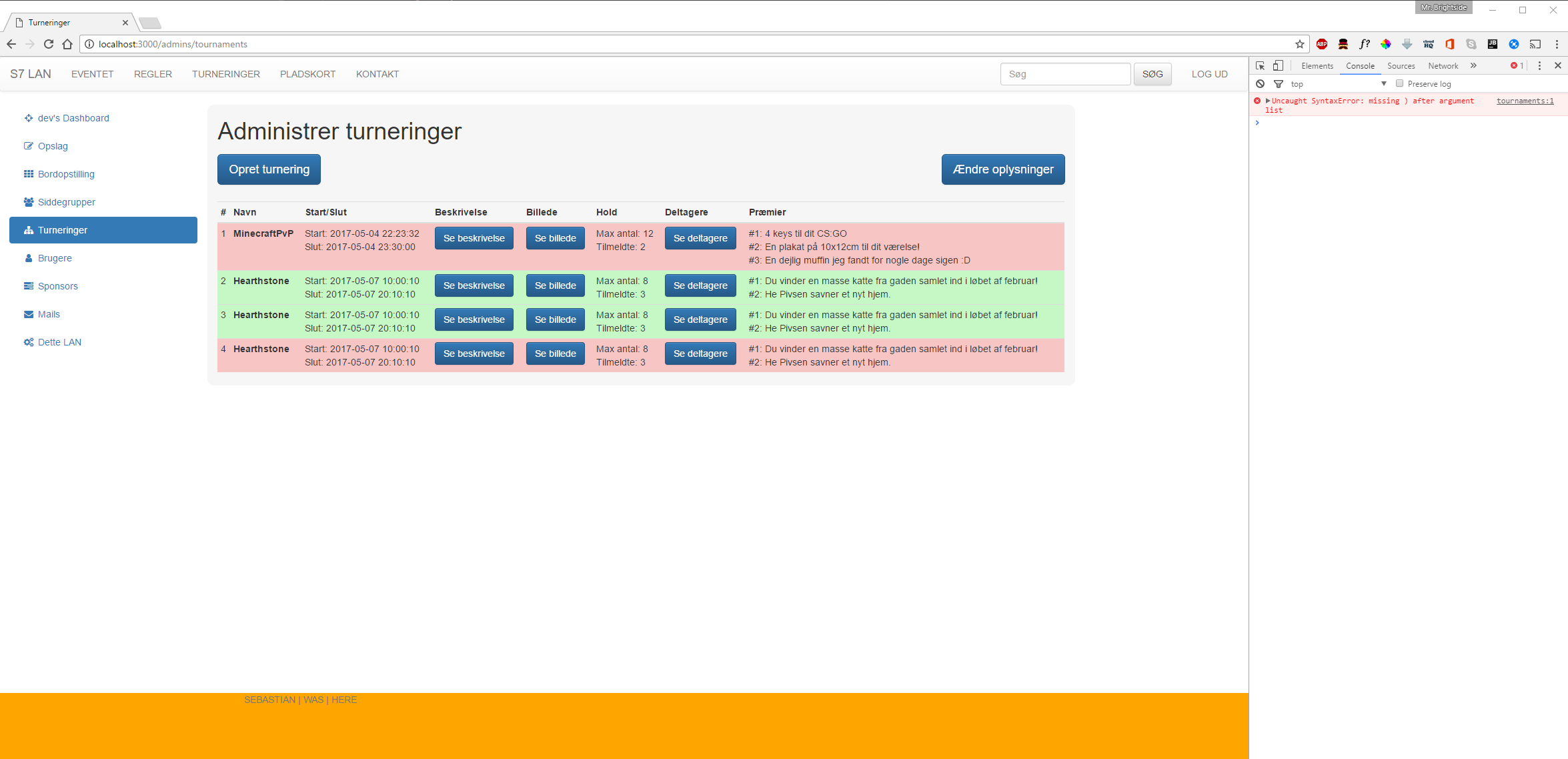
Task: Click the Adblock Plus extension icon
Action: tap(1322, 44)
